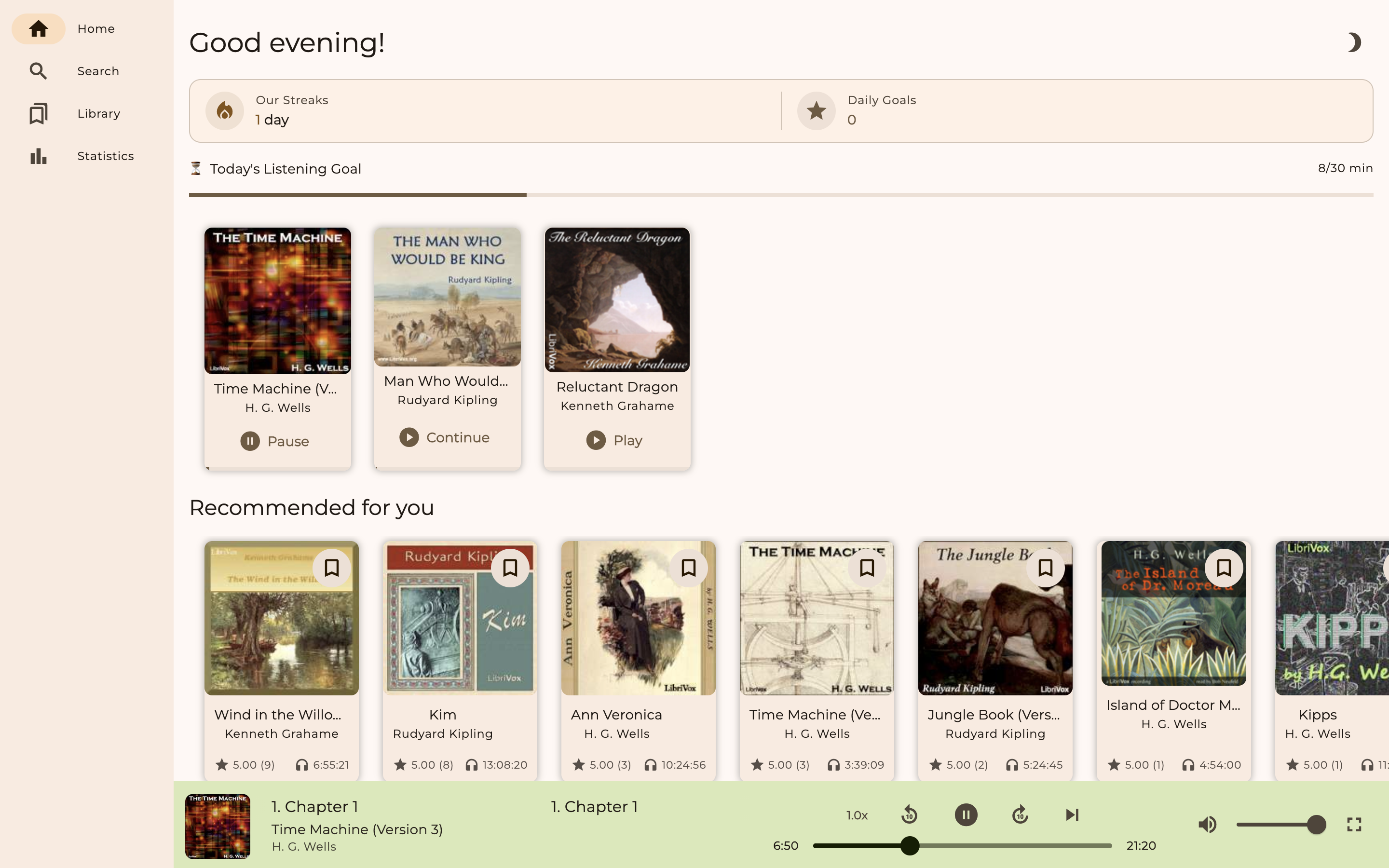Toggle bookmark on Ann Veronica
The image size is (1389, 868).
(x=689, y=568)
